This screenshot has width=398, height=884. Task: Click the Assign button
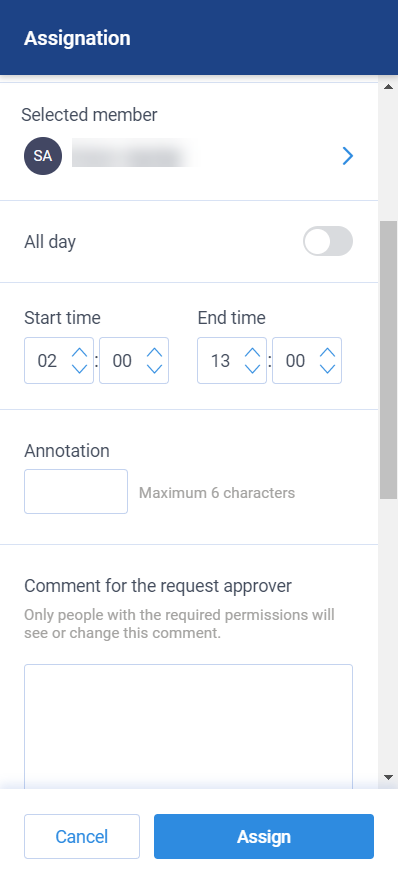(264, 837)
